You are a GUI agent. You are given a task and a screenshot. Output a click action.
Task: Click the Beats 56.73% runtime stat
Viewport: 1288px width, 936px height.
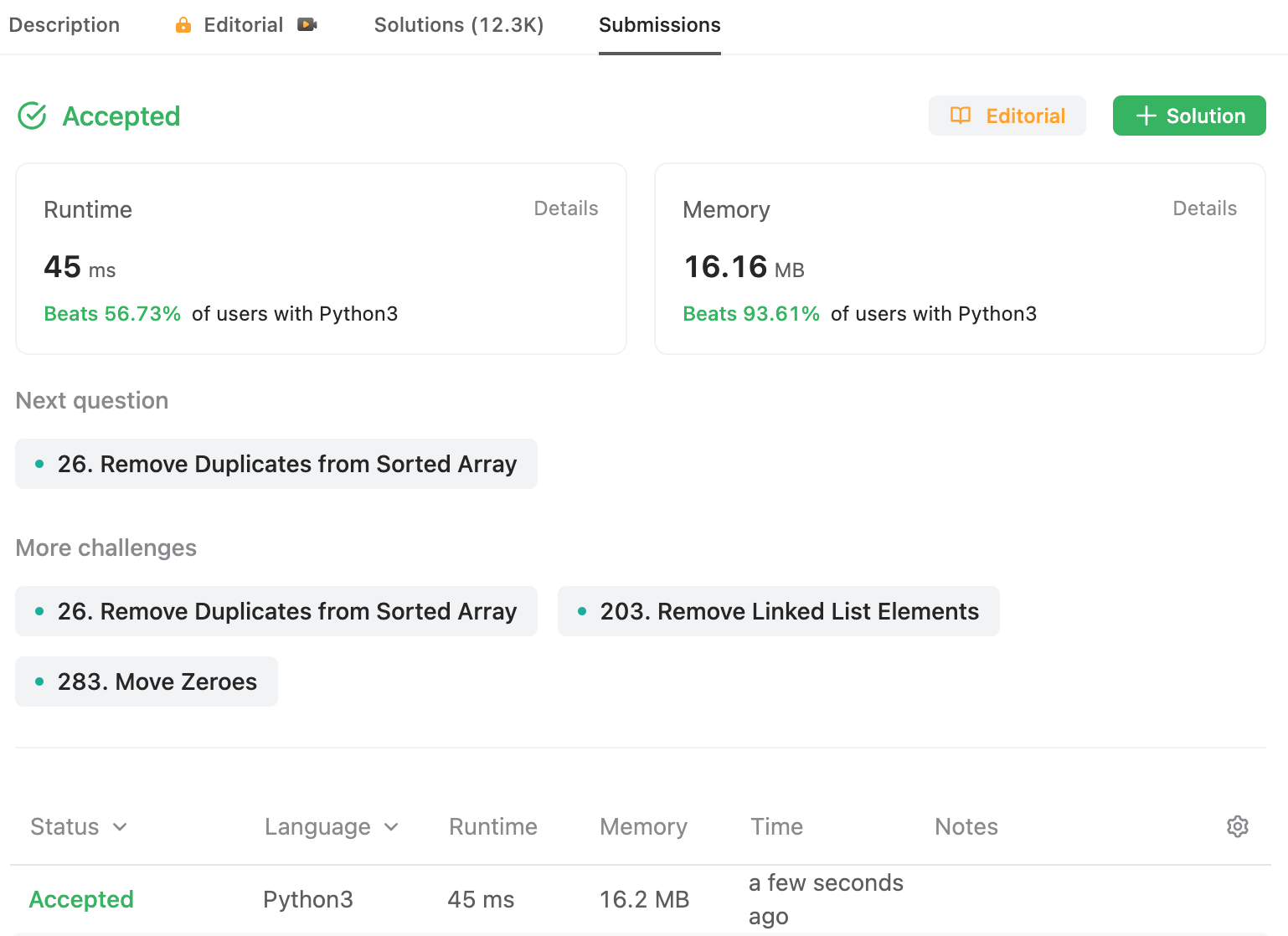112,314
